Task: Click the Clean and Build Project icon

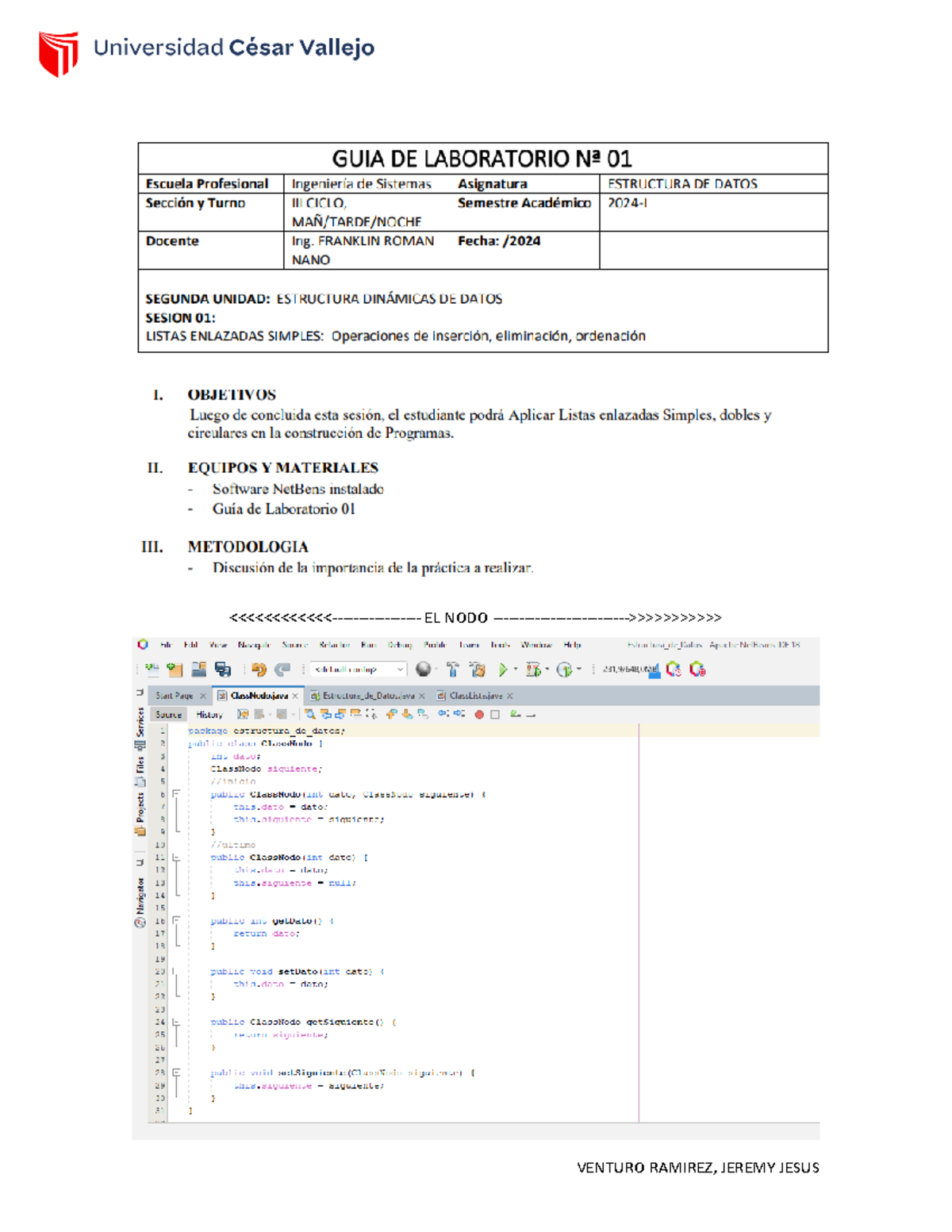Action: [477, 670]
